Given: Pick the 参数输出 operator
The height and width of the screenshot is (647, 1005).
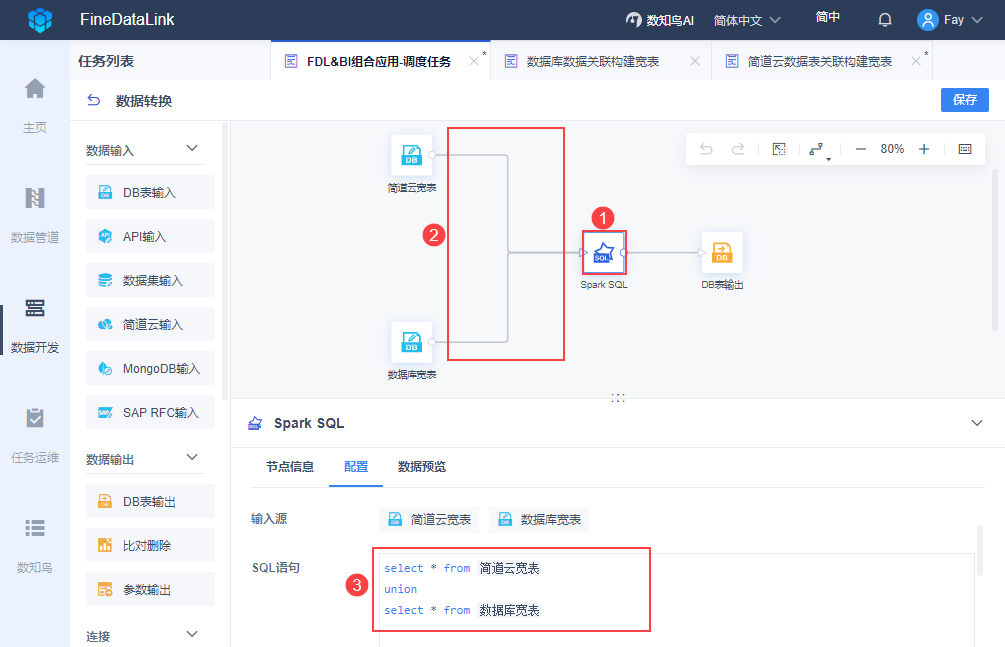Looking at the screenshot, I should point(150,589).
